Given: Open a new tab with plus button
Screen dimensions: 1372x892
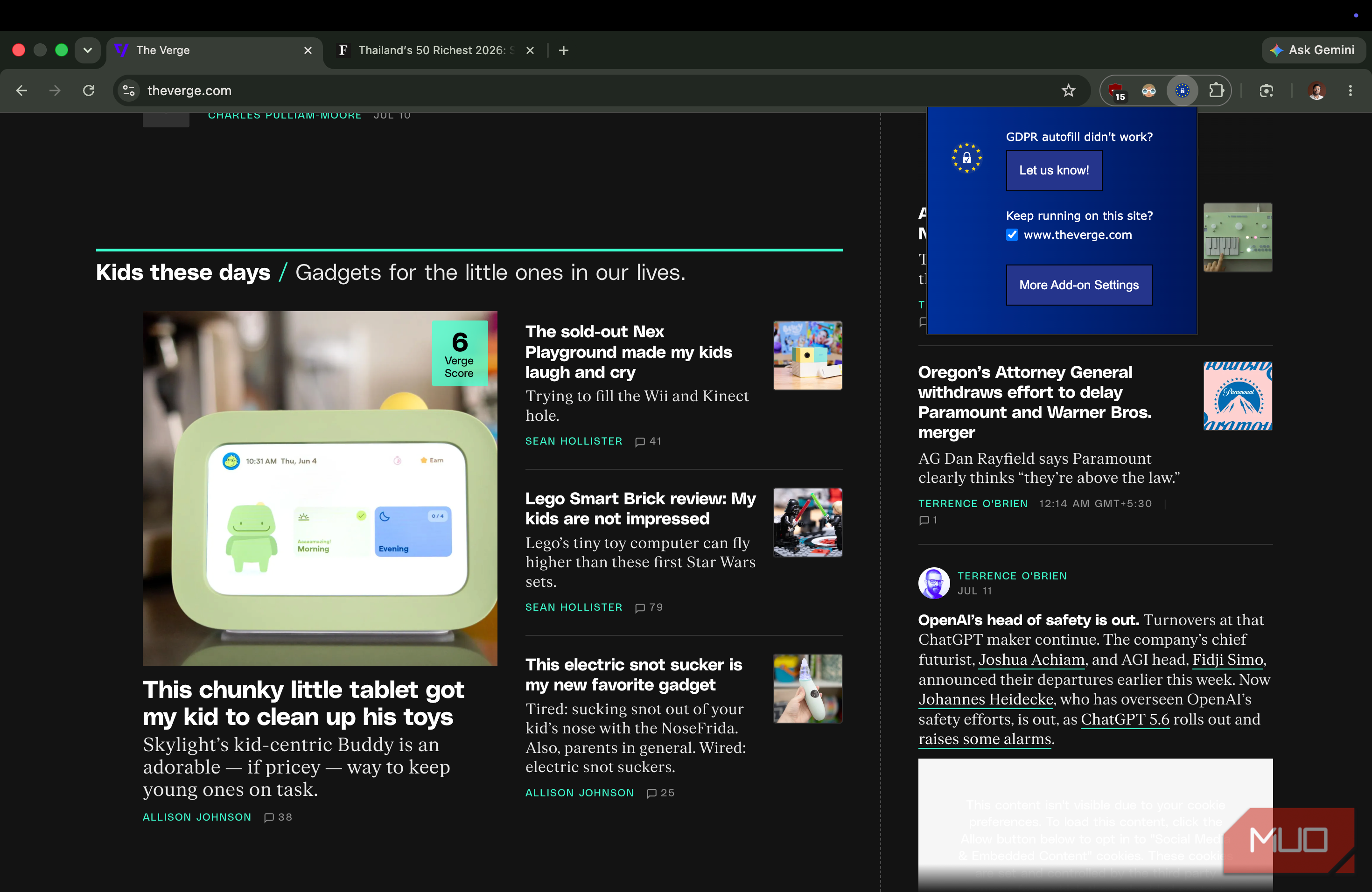Looking at the screenshot, I should tap(564, 50).
